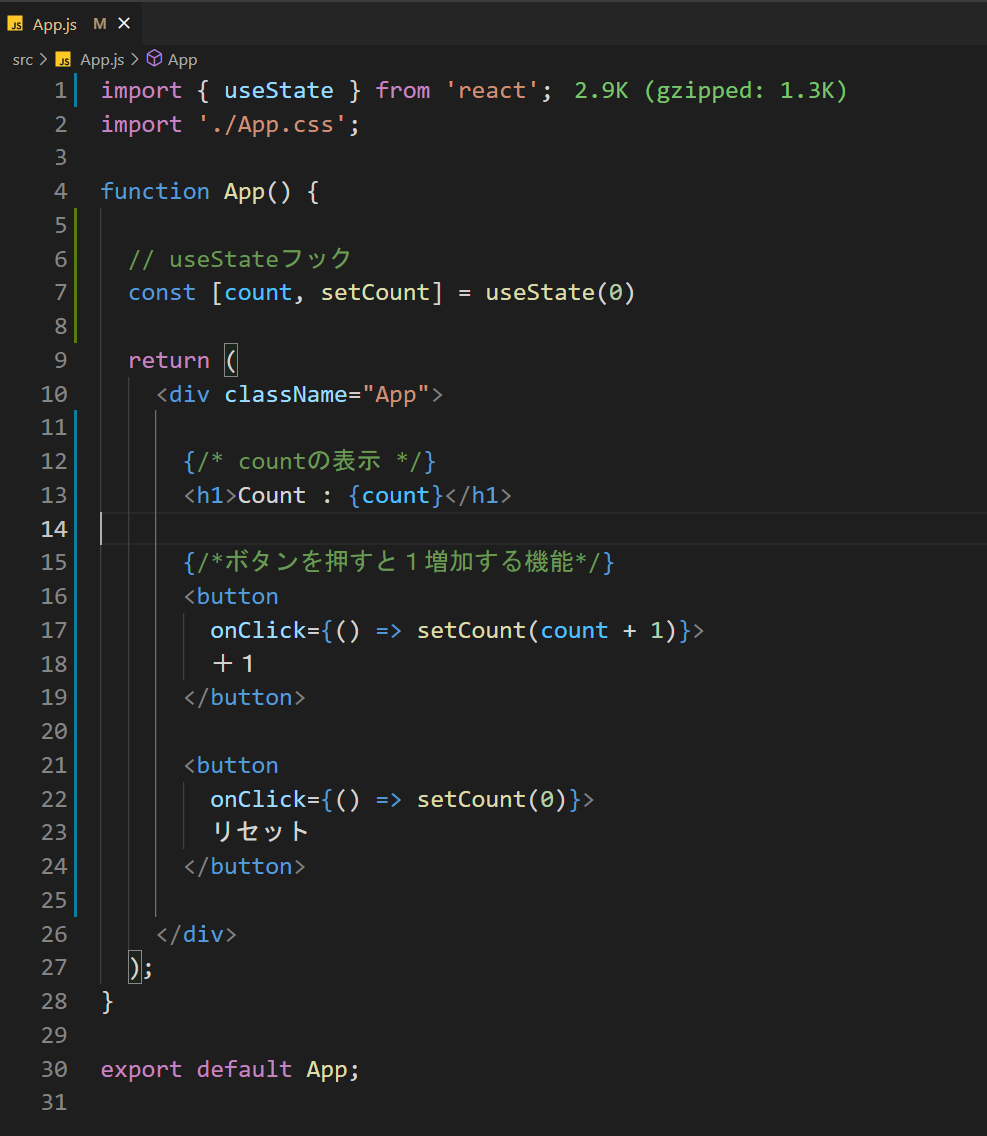Image resolution: width=987 pixels, height=1136 pixels.
Task: Click '{count}' inside the h1 tag
Action: coord(396,496)
